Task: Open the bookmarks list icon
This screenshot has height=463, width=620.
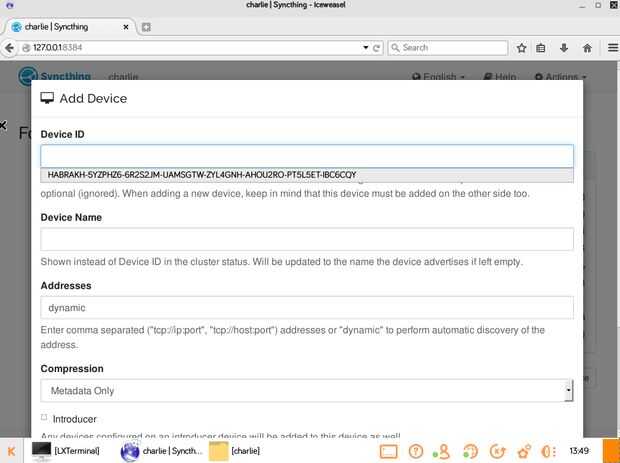Action: pyautogui.click(x=541, y=48)
